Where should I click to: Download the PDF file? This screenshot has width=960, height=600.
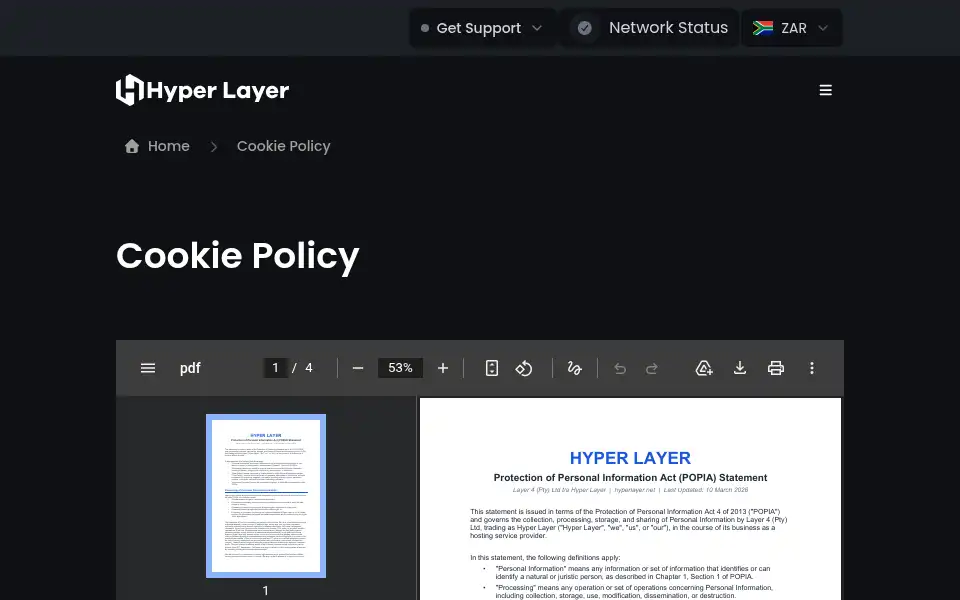point(740,368)
